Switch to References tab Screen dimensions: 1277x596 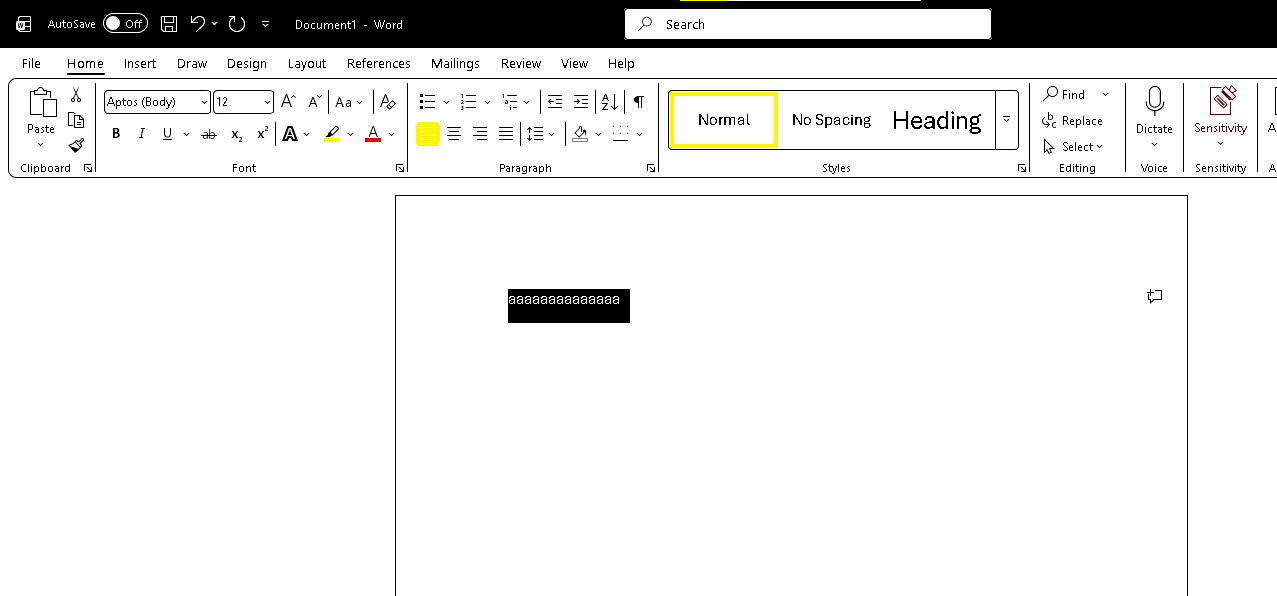point(379,63)
